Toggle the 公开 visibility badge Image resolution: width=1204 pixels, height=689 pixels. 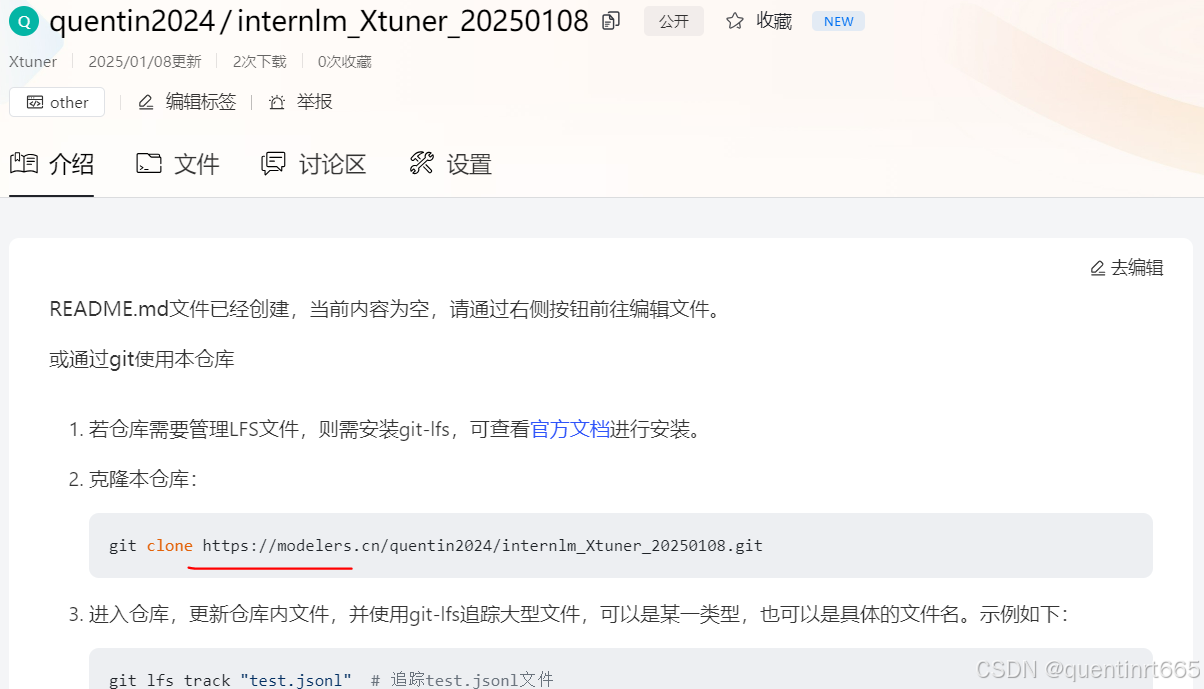tap(674, 21)
